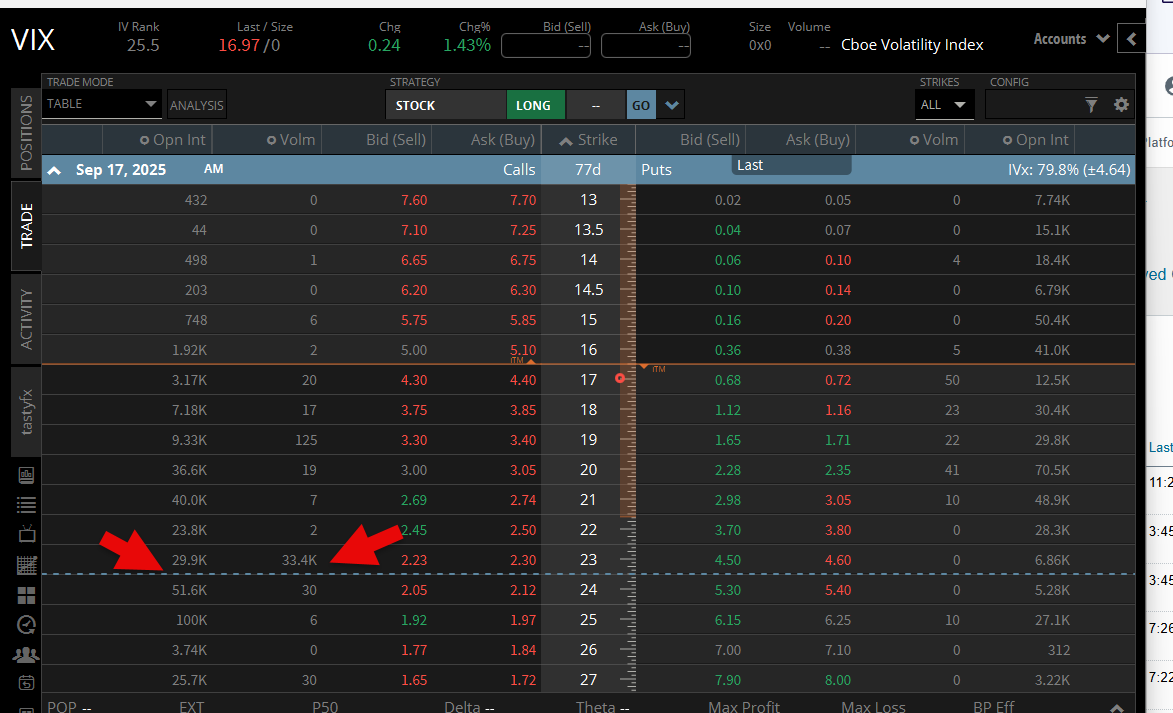The height and width of the screenshot is (713, 1173).
Task: Click put bid 7.90 at strike 27
Action: point(727,680)
